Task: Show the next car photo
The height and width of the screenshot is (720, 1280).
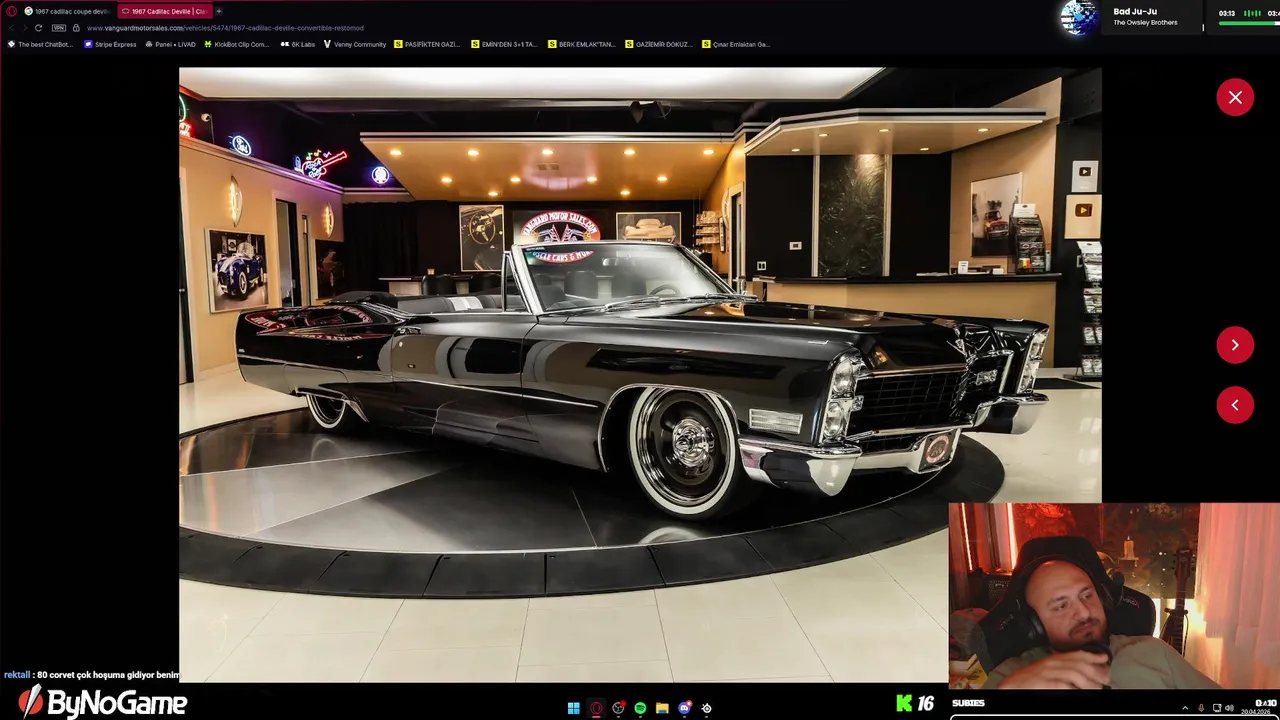Action: coord(1235,345)
